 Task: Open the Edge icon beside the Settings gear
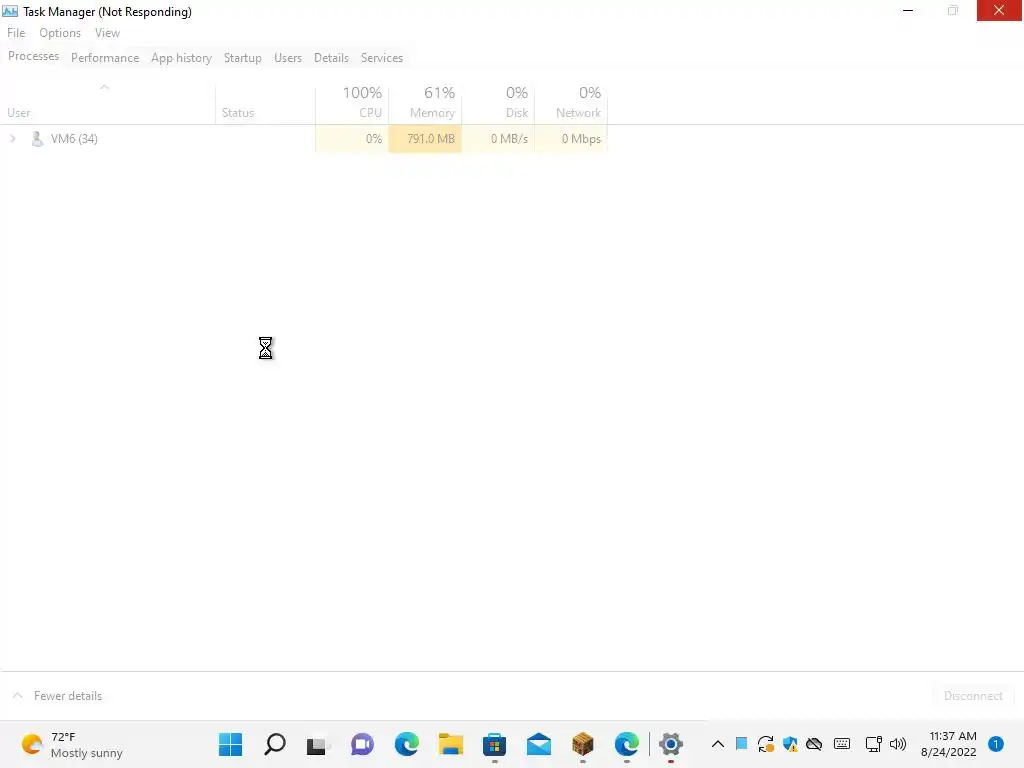tap(626, 744)
